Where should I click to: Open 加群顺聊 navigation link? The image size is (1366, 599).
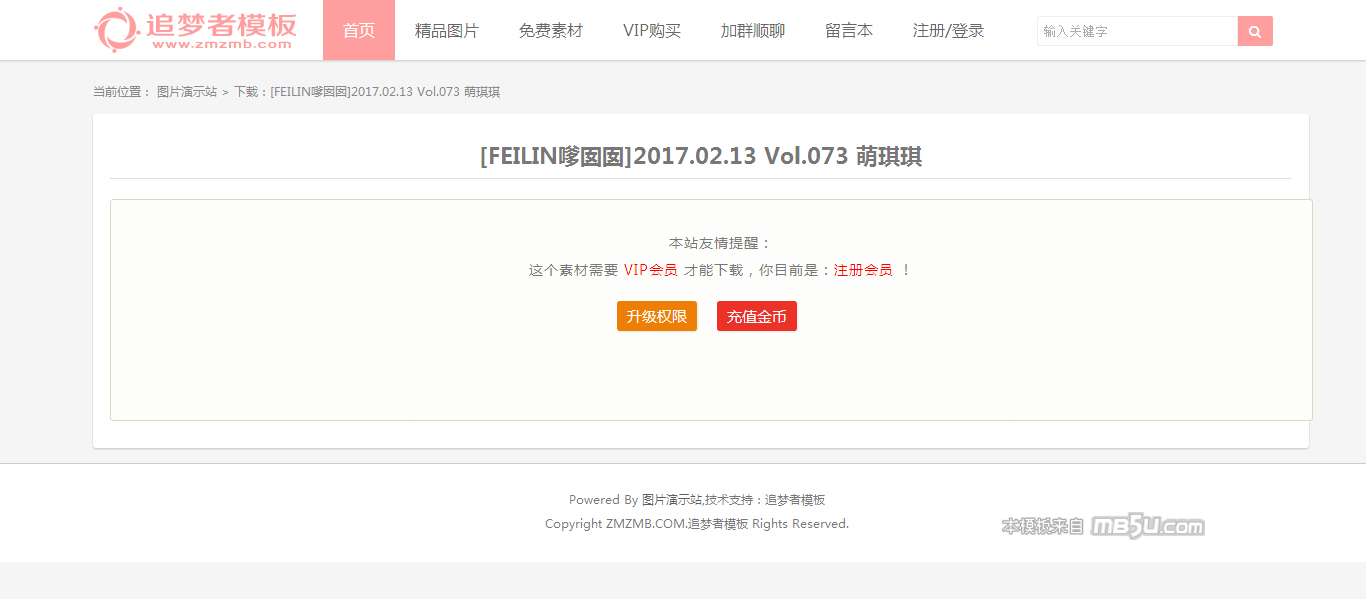[753, 30]
